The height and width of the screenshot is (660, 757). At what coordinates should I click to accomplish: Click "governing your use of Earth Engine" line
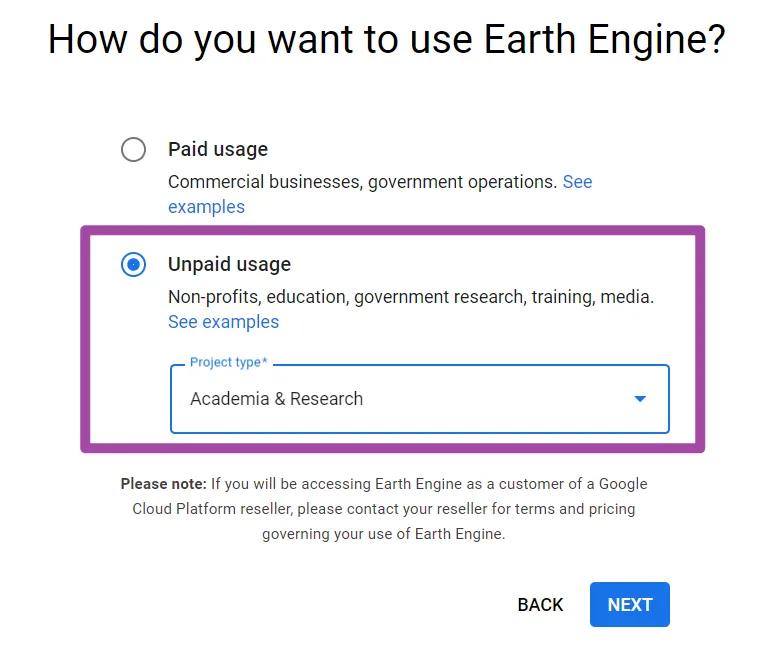pyautogui.click(x=384, y=534)
